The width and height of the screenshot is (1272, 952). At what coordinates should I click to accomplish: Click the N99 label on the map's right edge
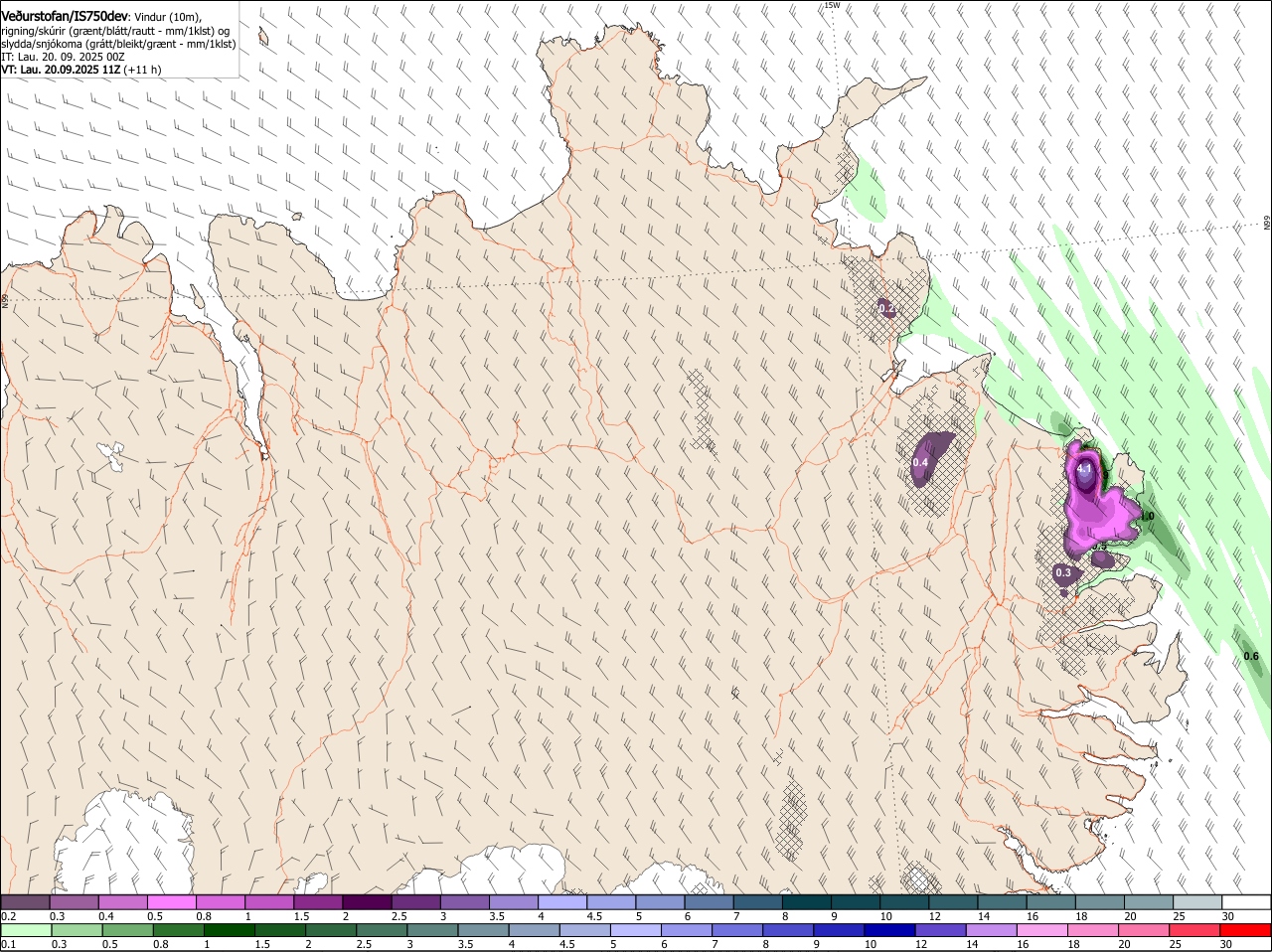pyautogui.click(x=1267, y=224)
